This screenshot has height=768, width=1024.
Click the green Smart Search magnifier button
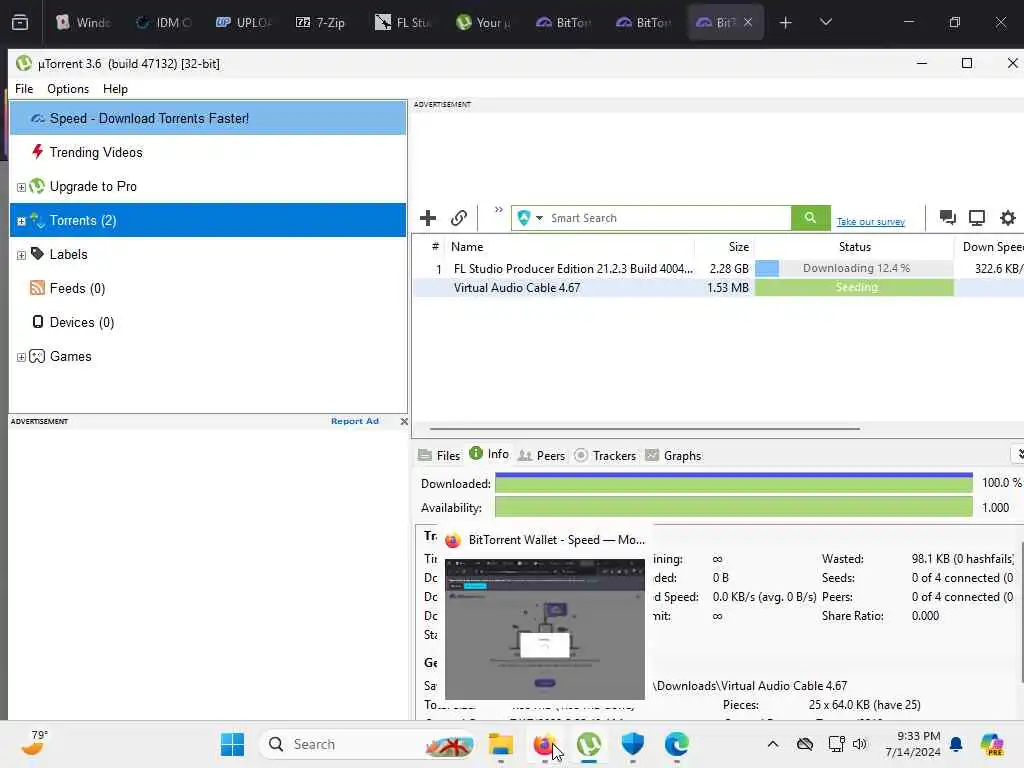(x=810, y=218)
